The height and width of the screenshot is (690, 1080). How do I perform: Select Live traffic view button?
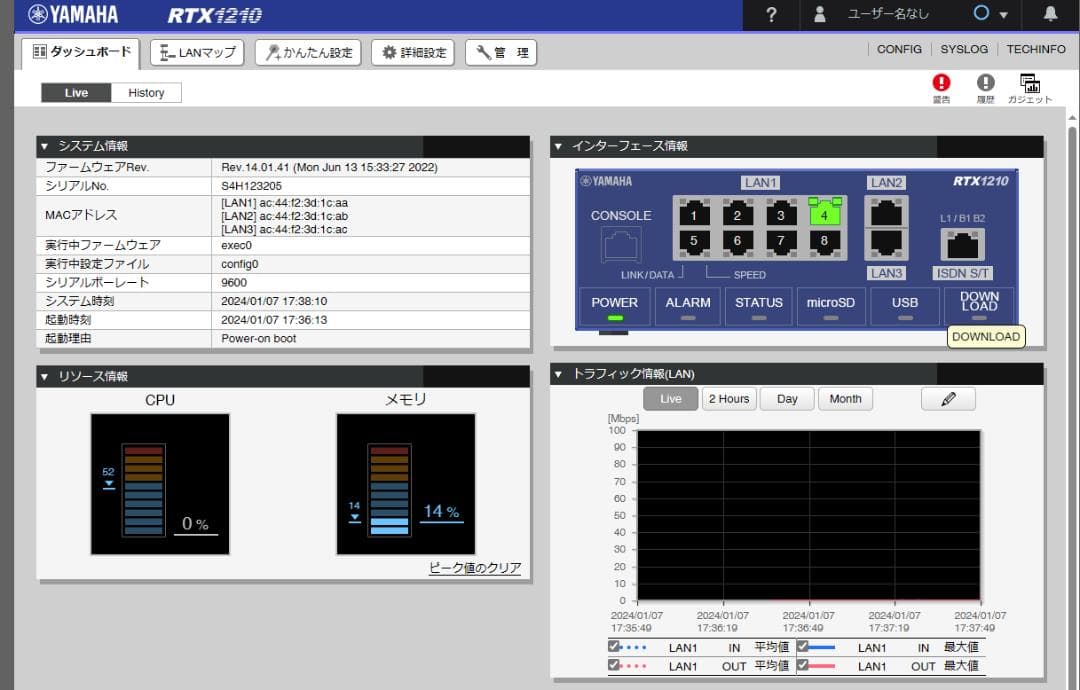pyautogui.click(x=671, y=399)
